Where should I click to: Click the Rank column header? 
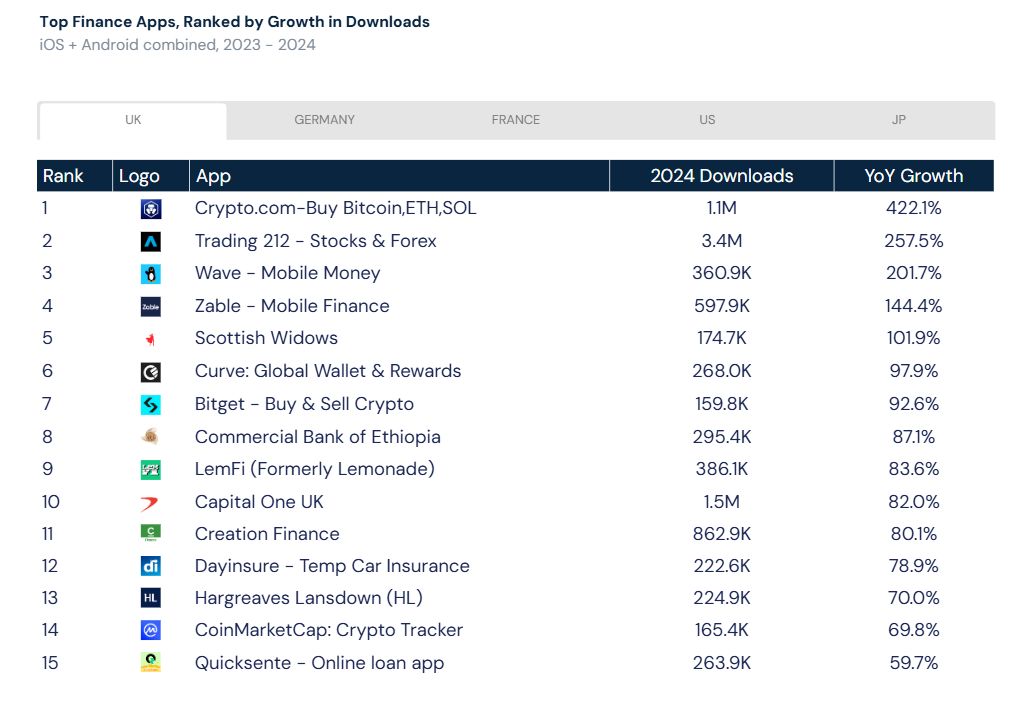pyautogui.click(x=74, y=176)
